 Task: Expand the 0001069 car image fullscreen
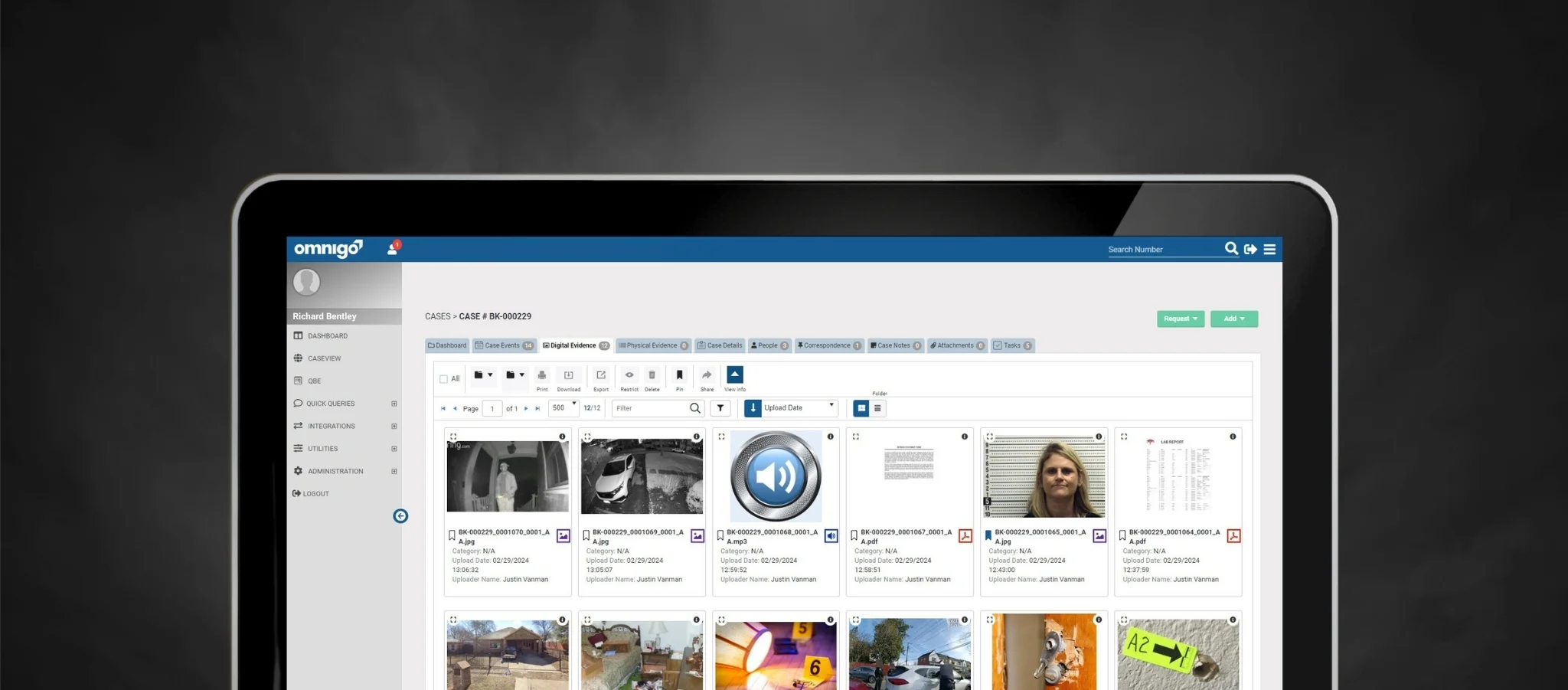pos(587,437)
